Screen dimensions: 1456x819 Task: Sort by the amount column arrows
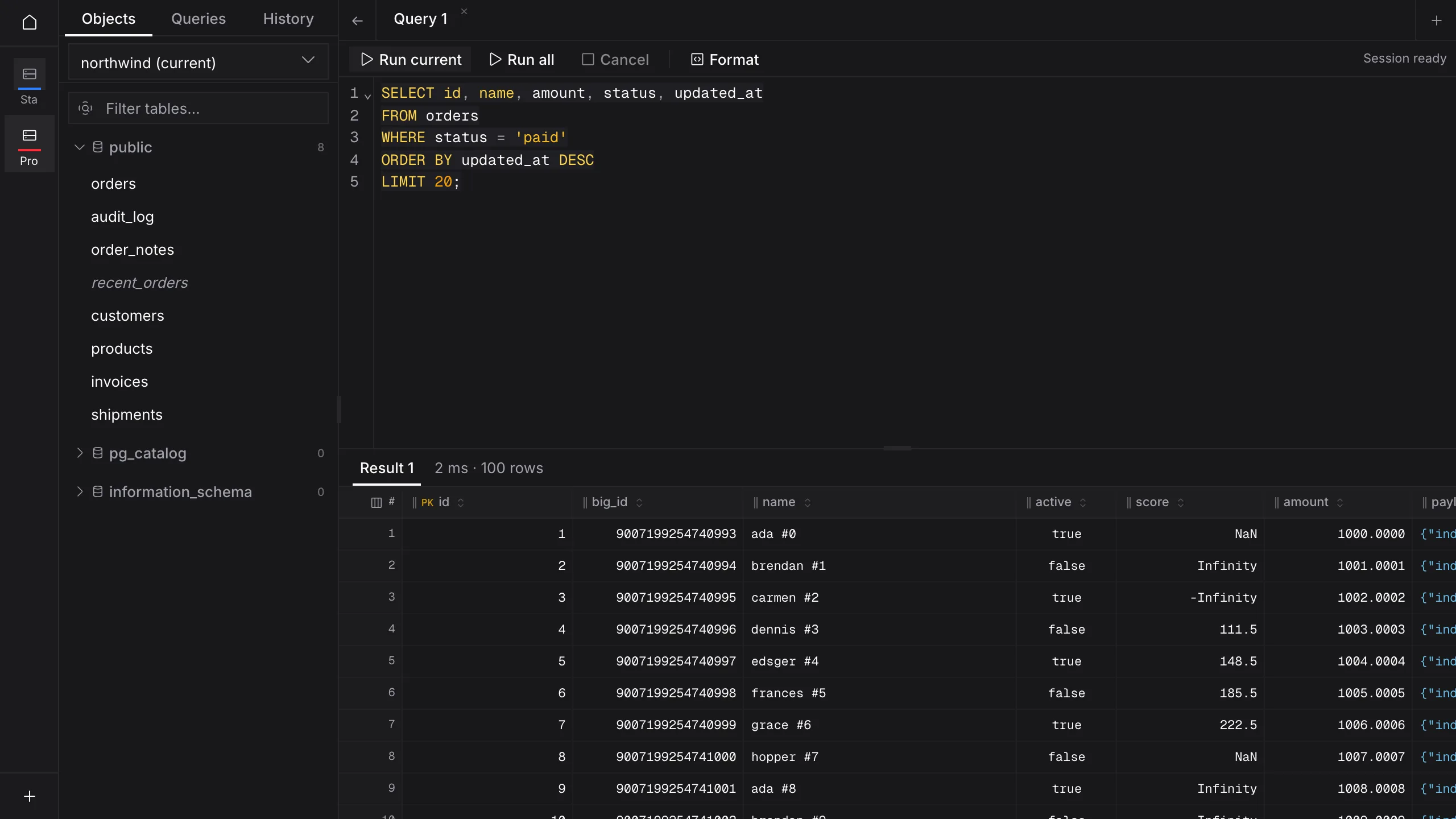1340,502
